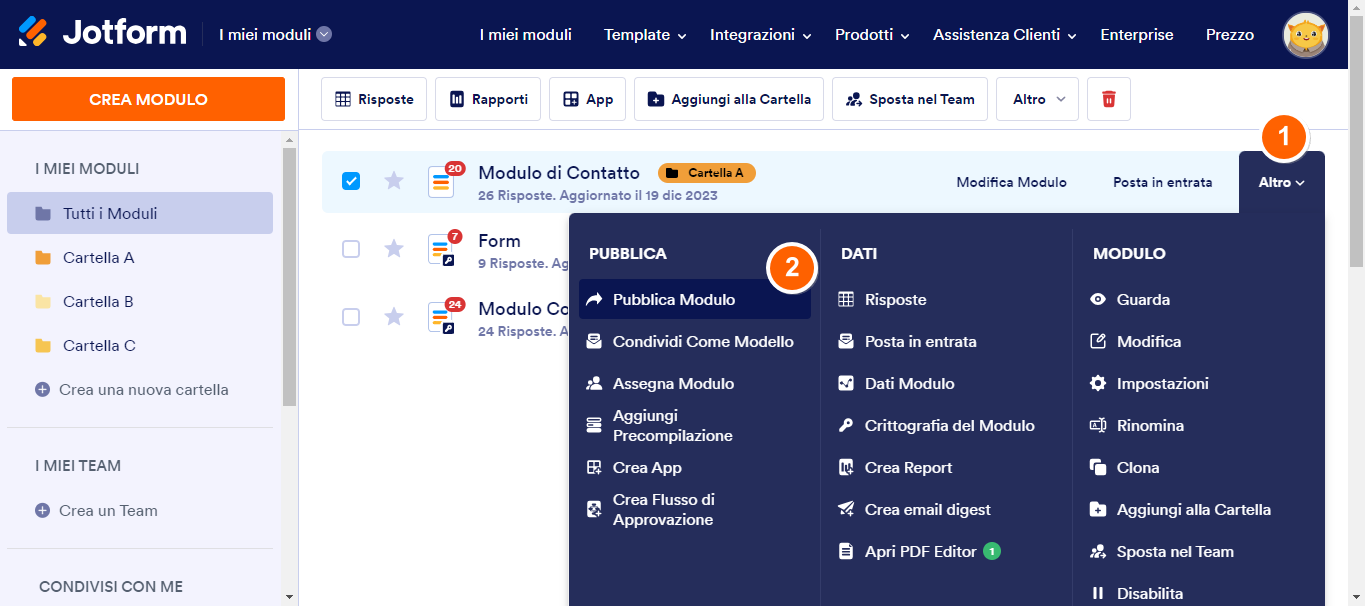Click the Risposte toolbar button
1365x606 pixels.
click(x=374, y=99)
